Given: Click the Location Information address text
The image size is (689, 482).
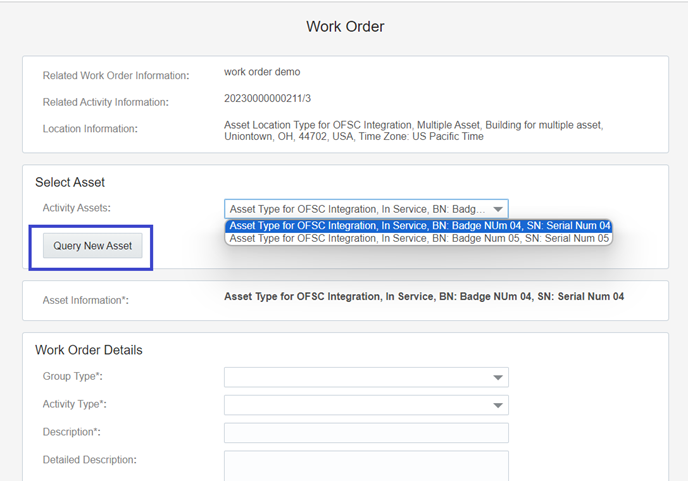Looking at the screenshot, I should coord(413,130).
